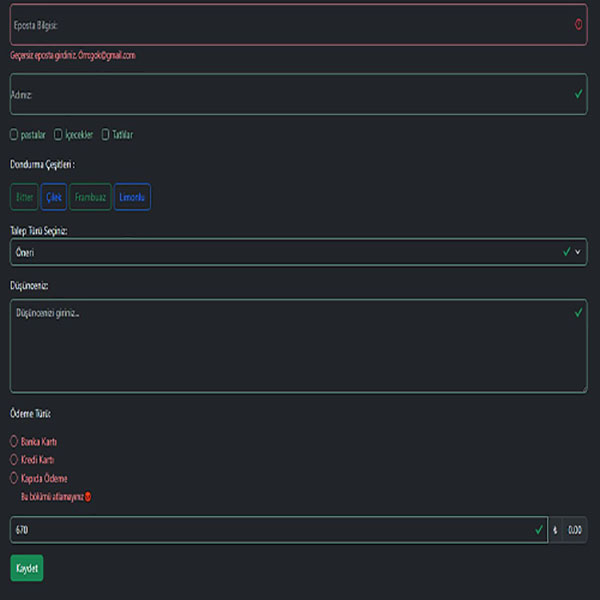Pick the Kapıda Ödeme radio option
The height and width of the screenshot is (600, 600).
[14, 479]
